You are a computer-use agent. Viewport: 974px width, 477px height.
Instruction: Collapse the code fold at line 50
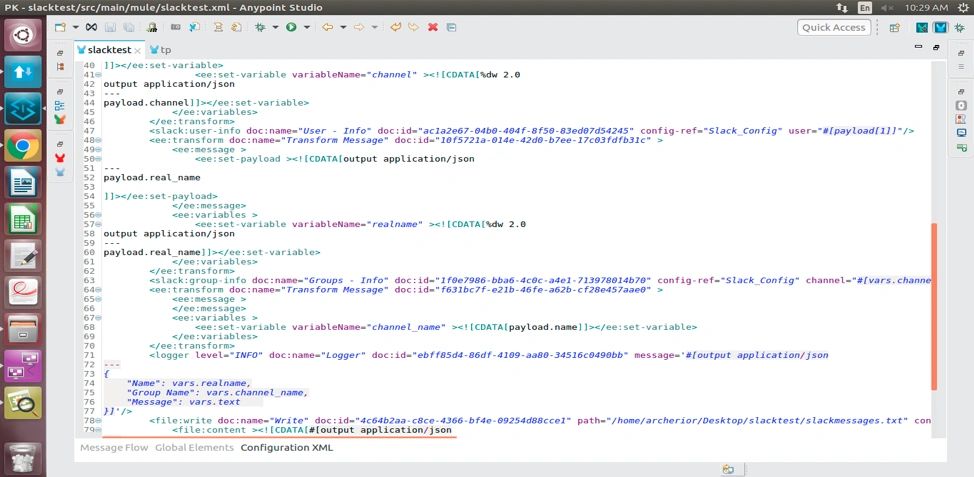98,159
